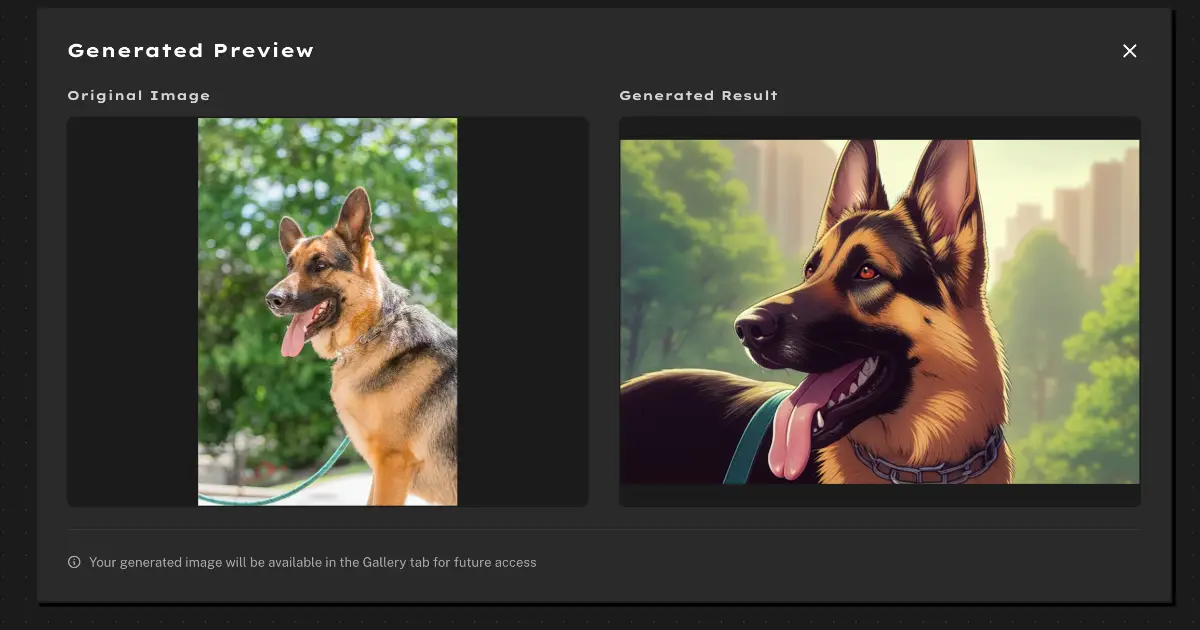The width and height of the screenshot is (1200, 630).
Task: Open the original German Shepherd photo
Action: tap(327, 311)
